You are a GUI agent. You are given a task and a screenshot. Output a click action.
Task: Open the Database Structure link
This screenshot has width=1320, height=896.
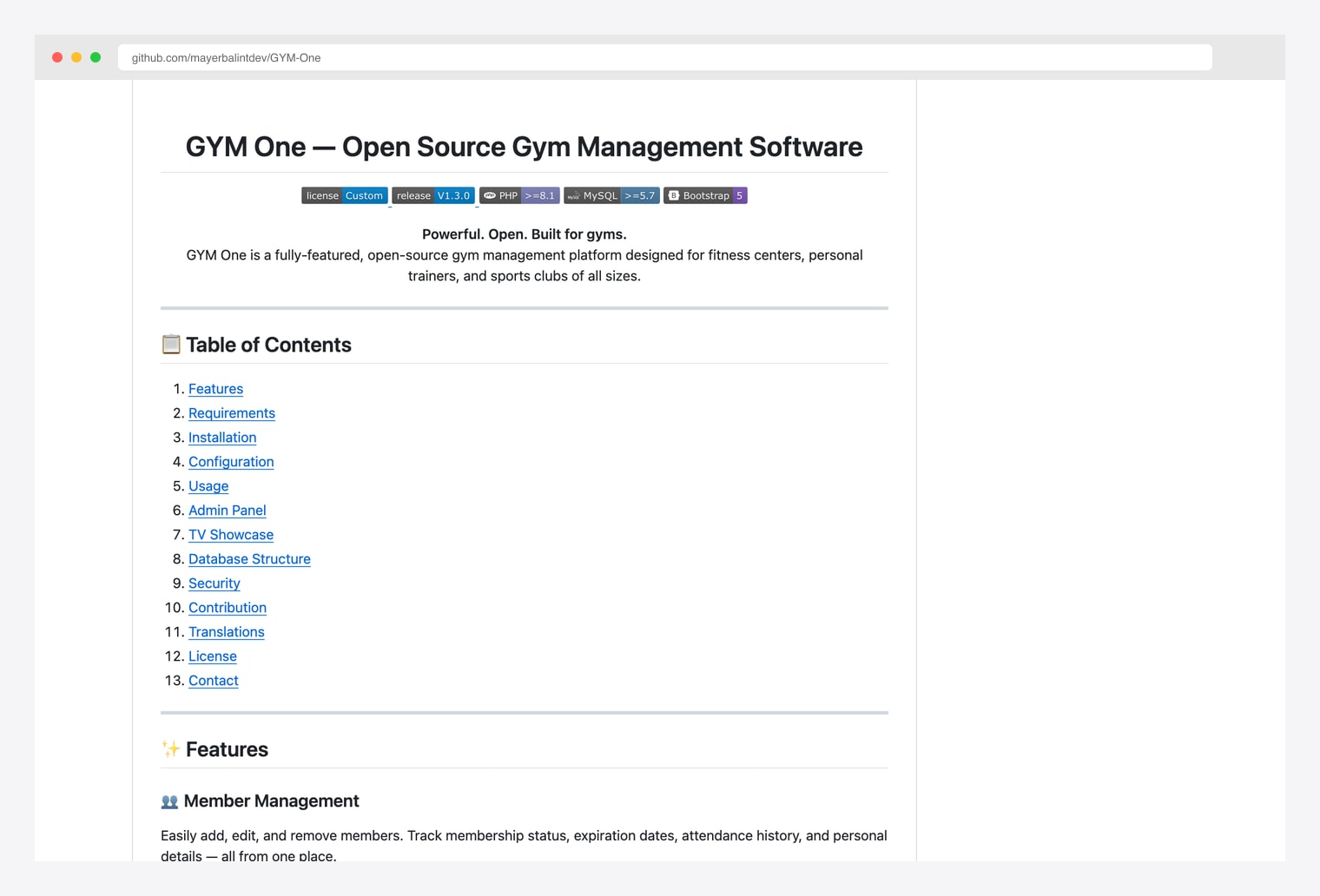point(249,559)
